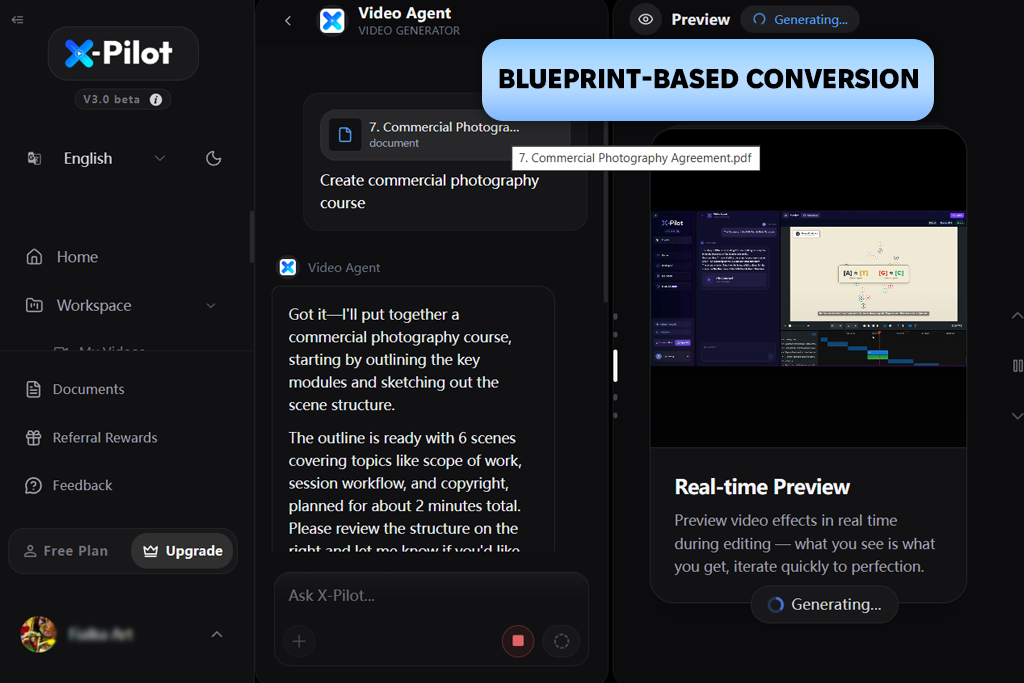Image resolution: width=1024 pixels, height=683 pixels.
Task: Toggle the Preview eye icon
Action: pyautogui.click(x=645, y=20)
